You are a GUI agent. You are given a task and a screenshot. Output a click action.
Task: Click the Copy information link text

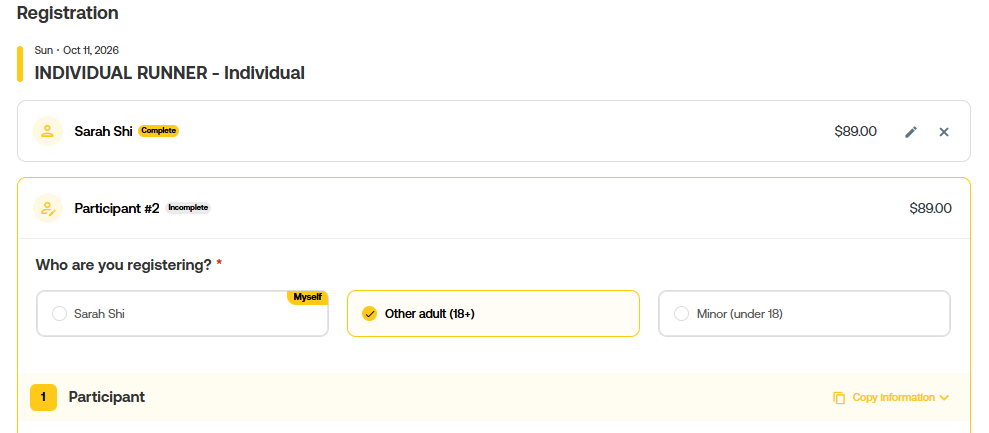click(893, 398)
